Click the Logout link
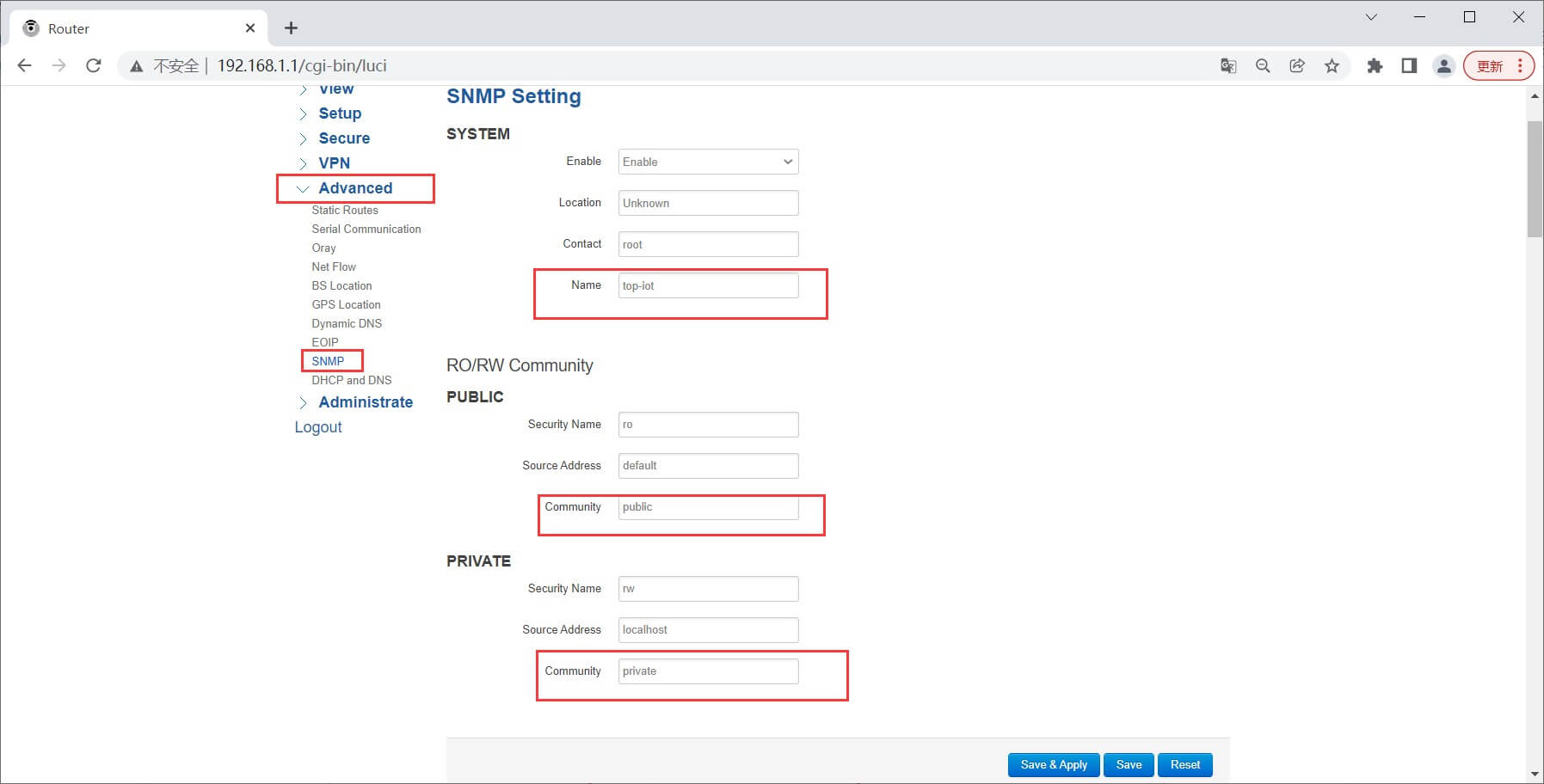Image resolution: width=1544 pixels, height=784 pixels. (x=318, y=427)
